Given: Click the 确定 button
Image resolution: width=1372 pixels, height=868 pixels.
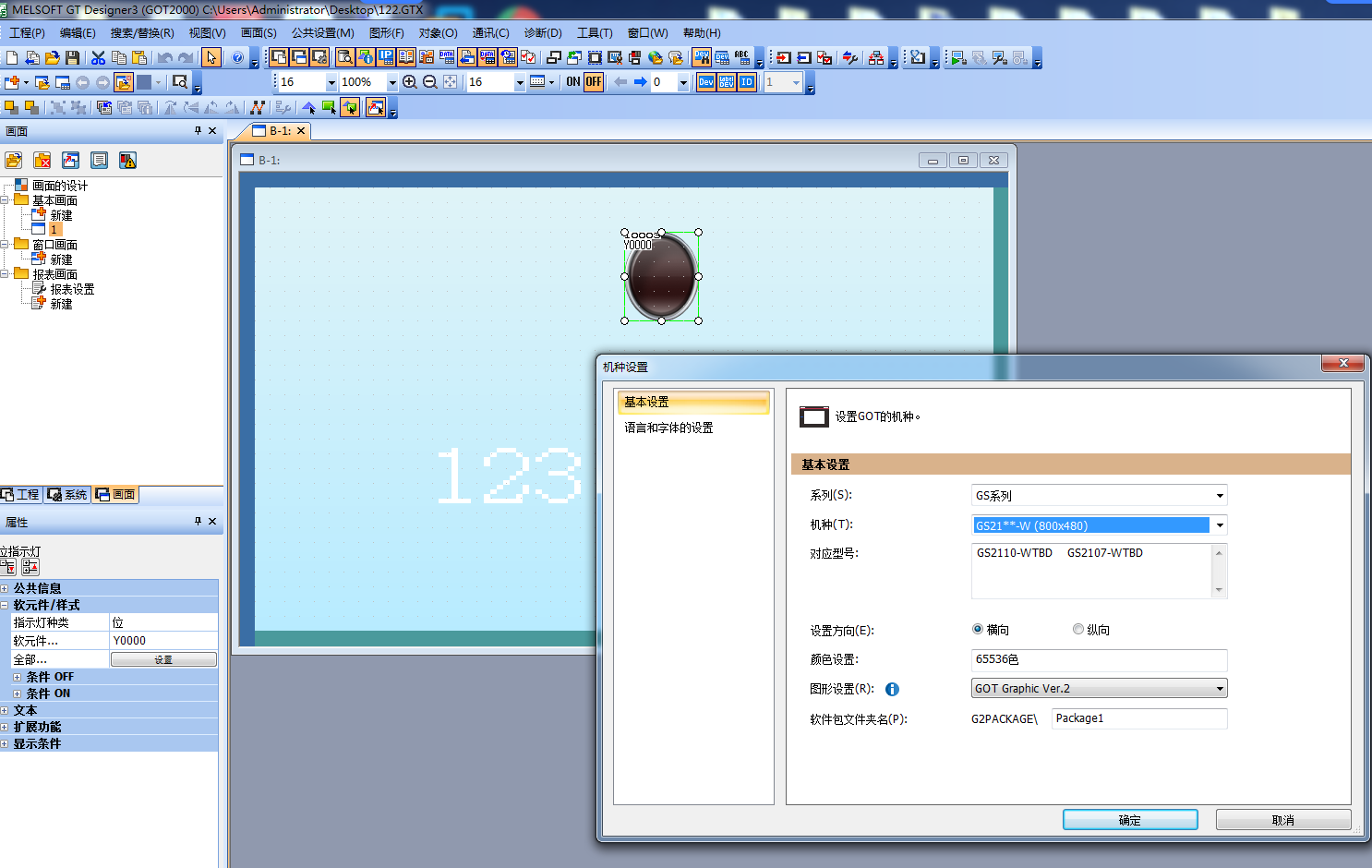Looking at the screenshot, I should click(1129, 820).
